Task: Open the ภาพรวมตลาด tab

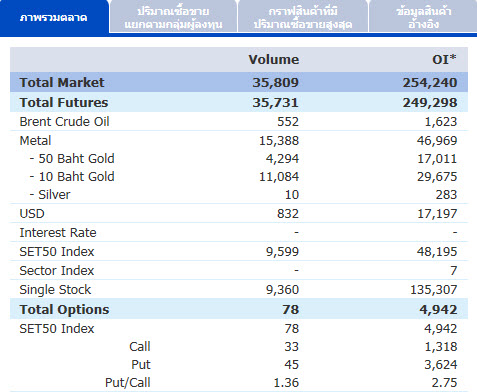Action: (x=54, y=17)
